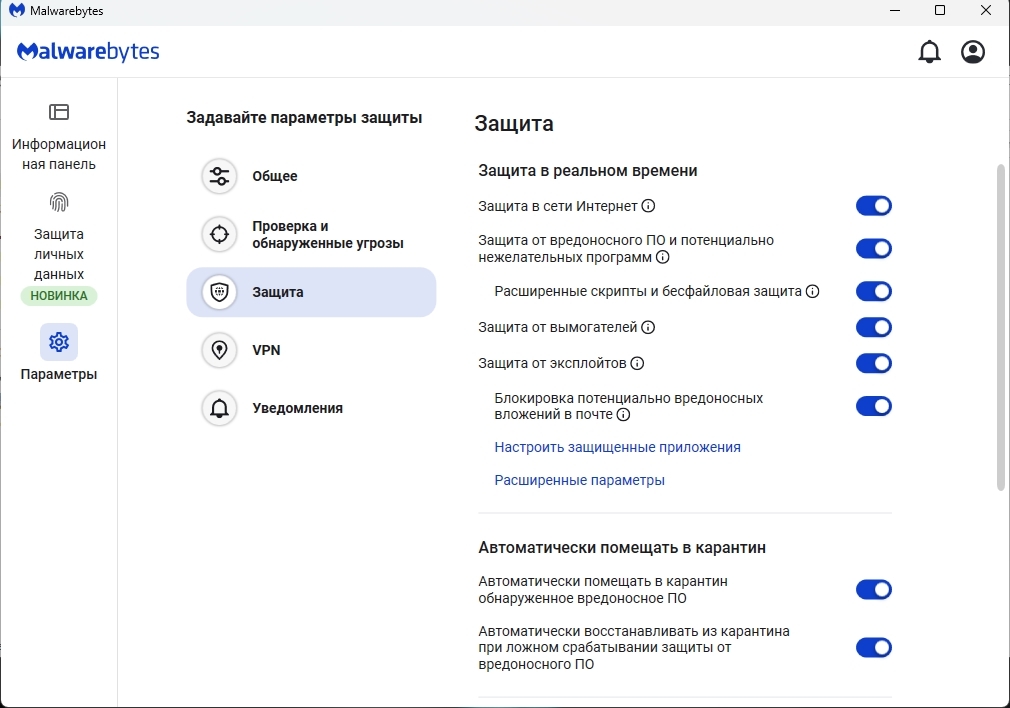Click Защита в реальном времени heading
This screenshot has width=1010, height=708.
[x=587, y=171]
